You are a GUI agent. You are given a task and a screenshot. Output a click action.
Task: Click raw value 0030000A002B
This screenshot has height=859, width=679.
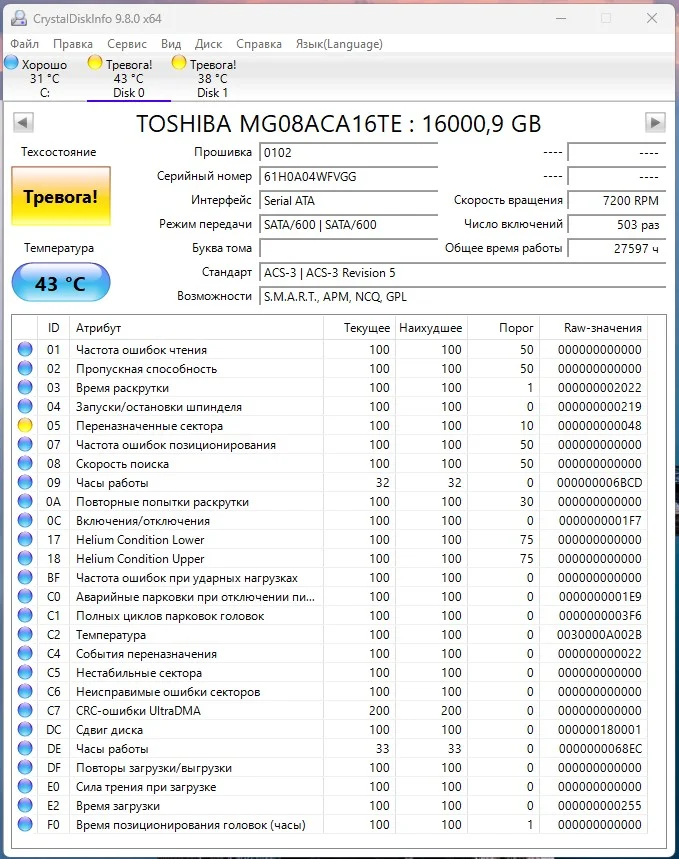pos(599,634)
